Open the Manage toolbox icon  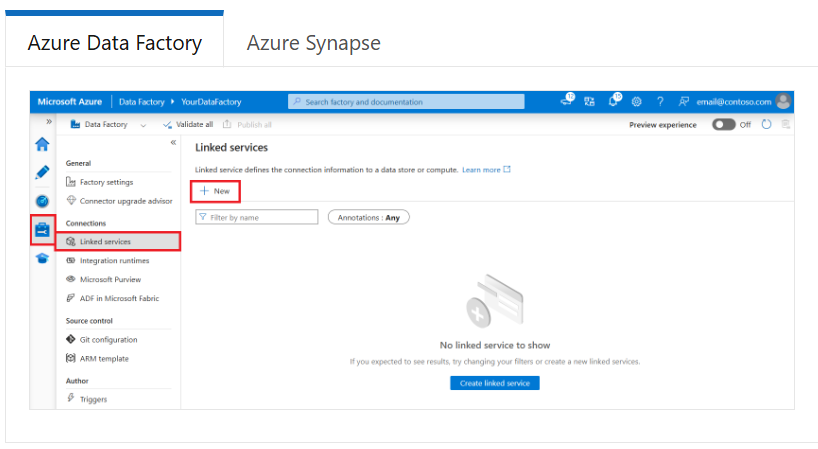[42, 229]
